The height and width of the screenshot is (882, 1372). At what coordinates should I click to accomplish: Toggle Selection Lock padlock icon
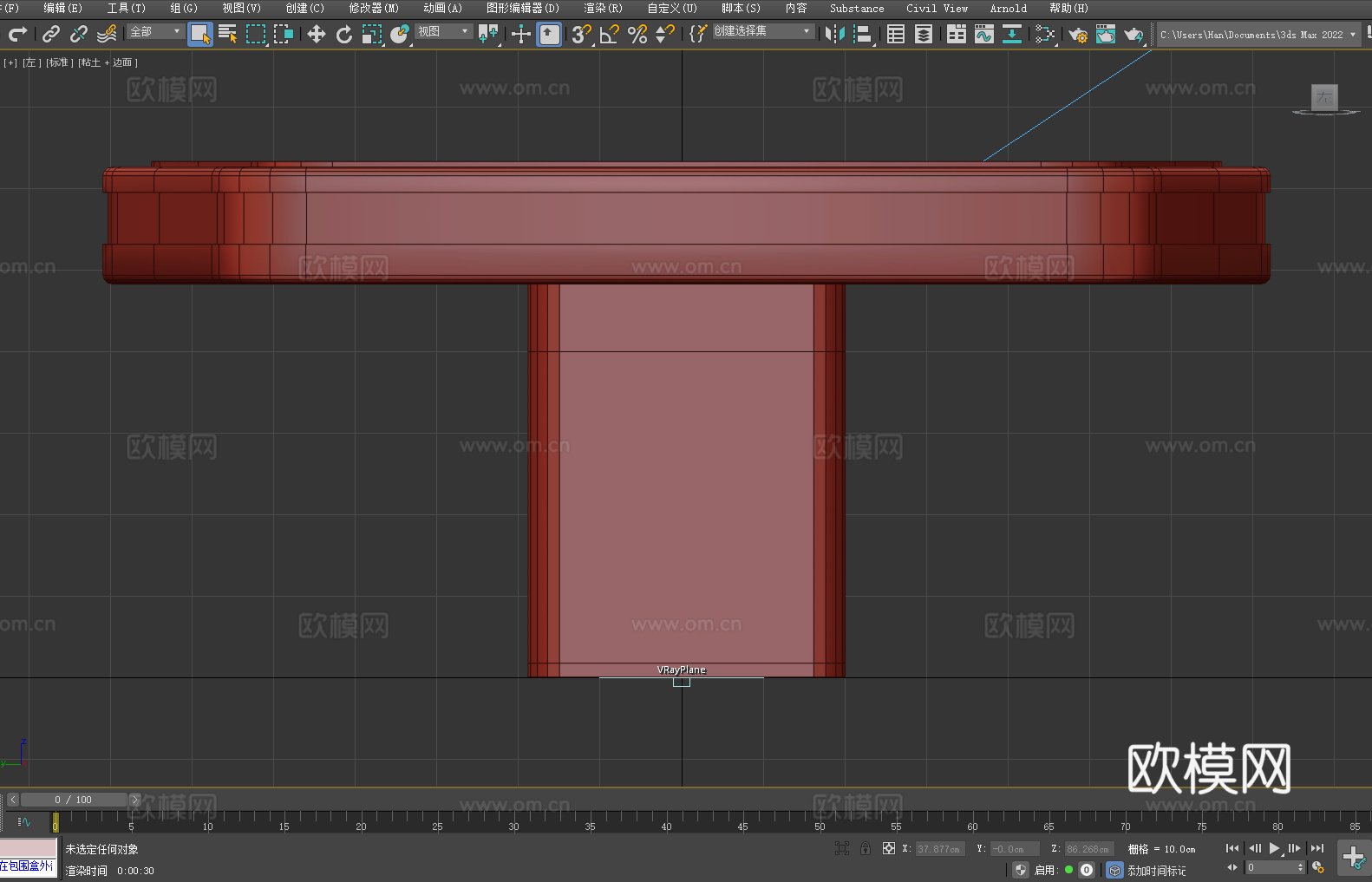click(865, 848)
